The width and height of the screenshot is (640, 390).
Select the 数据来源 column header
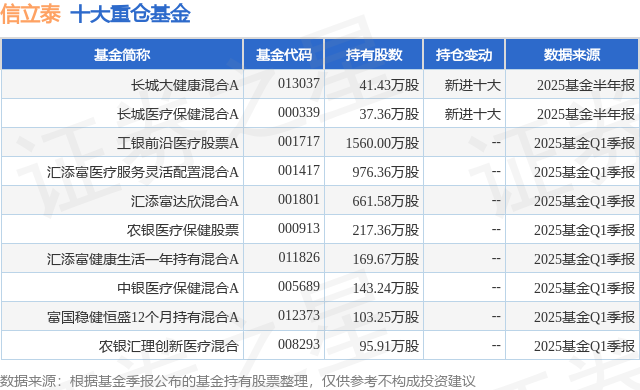point(572,54)
